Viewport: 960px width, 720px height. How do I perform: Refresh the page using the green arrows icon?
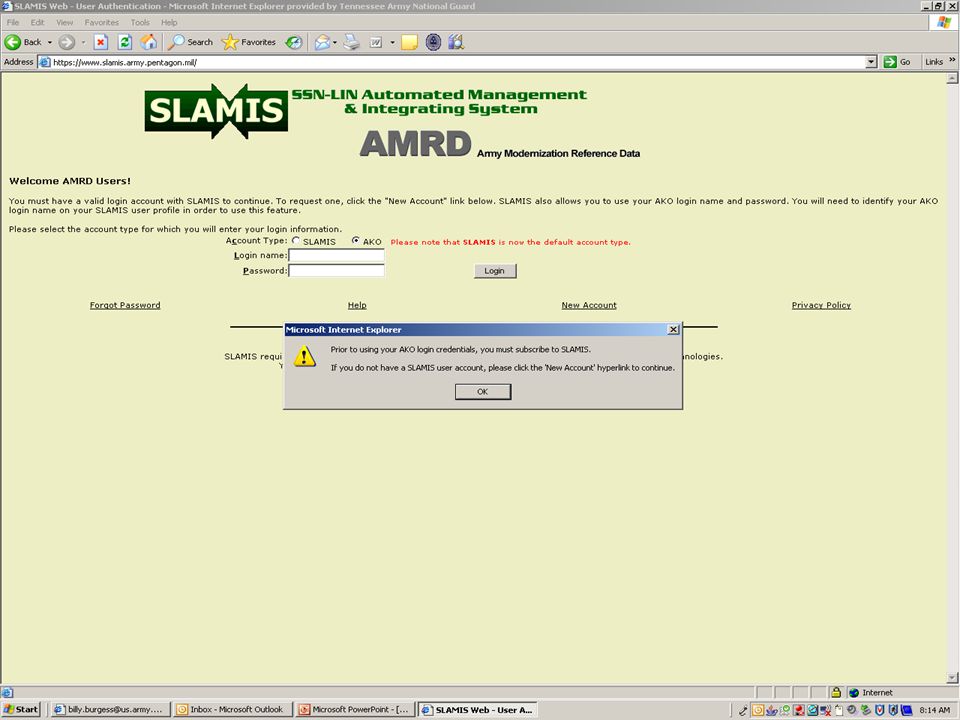coord(125,42)
